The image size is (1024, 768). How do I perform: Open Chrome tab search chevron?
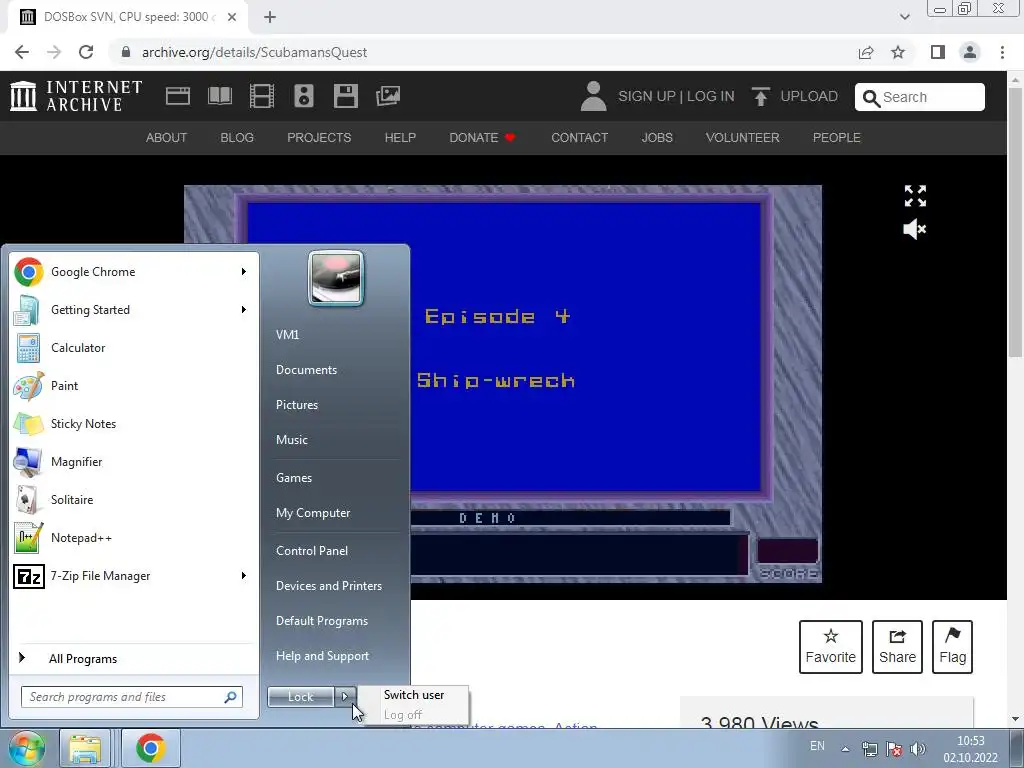point(904,17)
